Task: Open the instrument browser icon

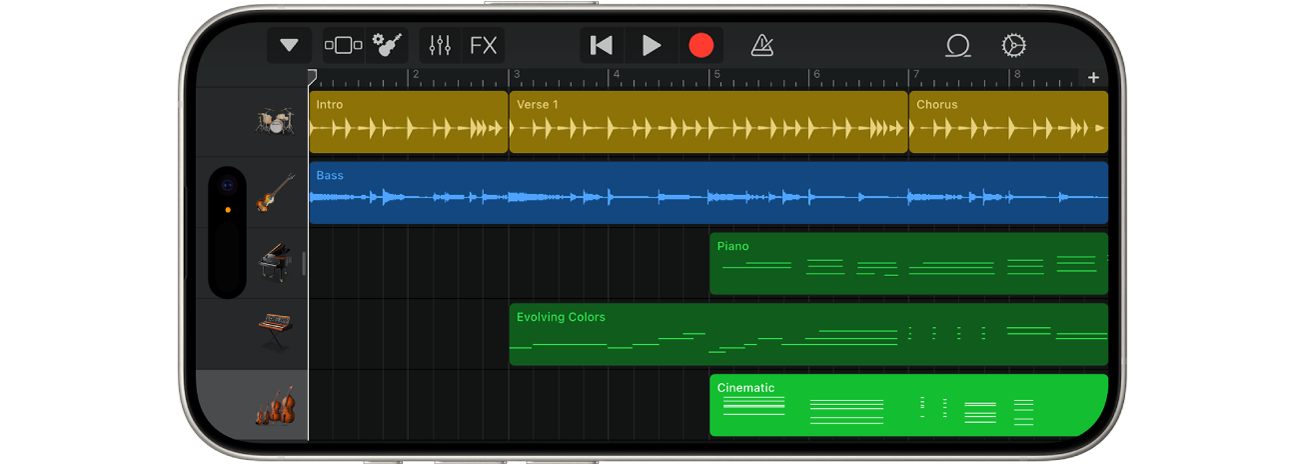Action: (x=387, y=45)
